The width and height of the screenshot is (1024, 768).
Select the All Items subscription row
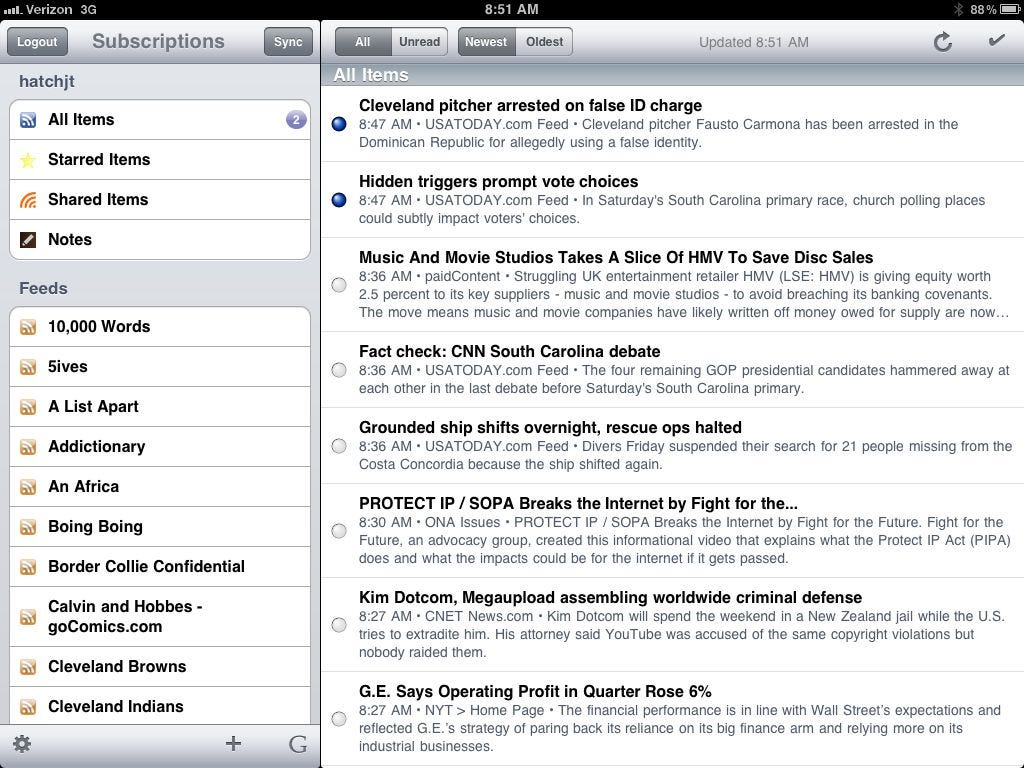160,120
